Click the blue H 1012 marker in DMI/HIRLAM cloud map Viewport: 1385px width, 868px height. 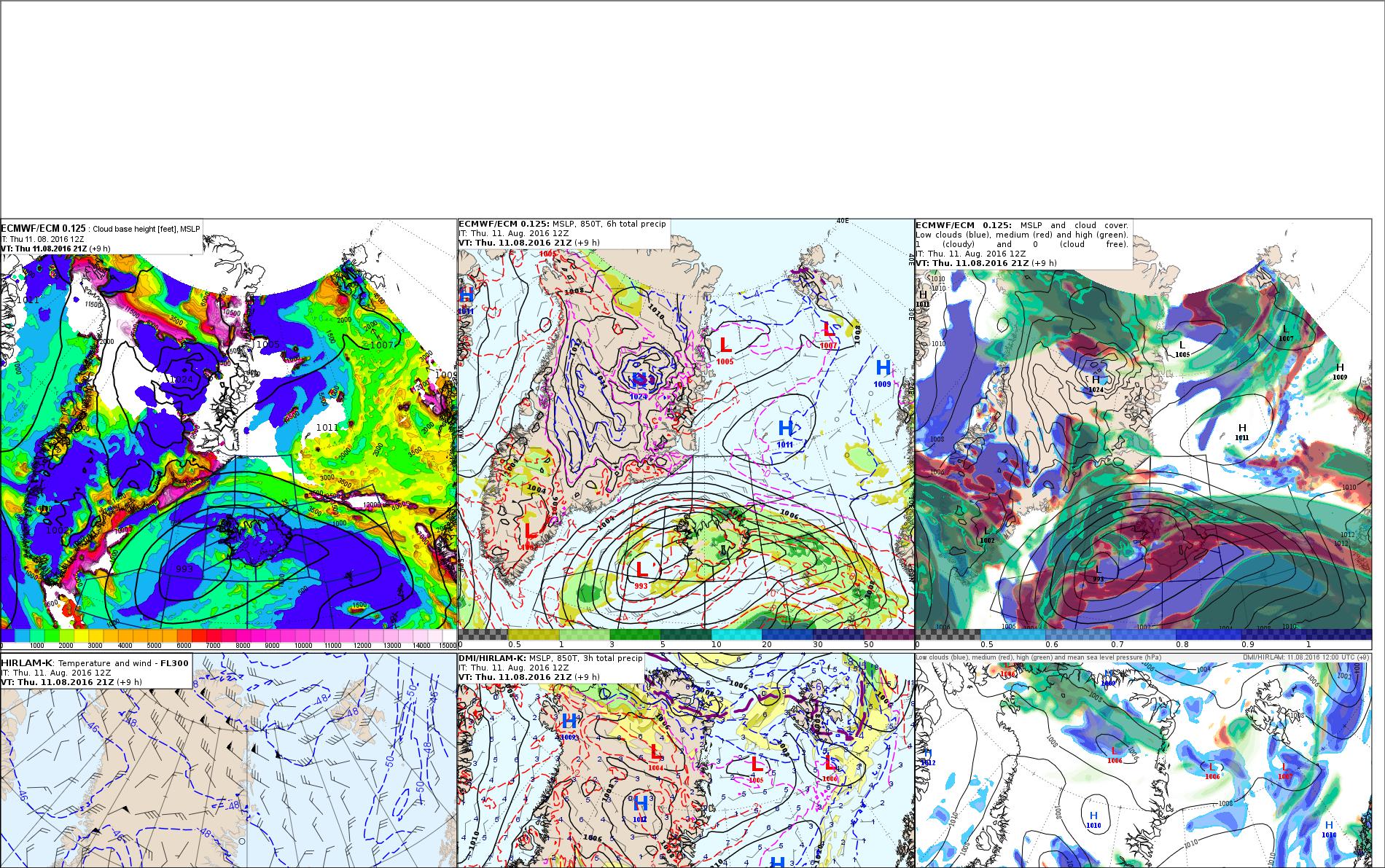928,756
